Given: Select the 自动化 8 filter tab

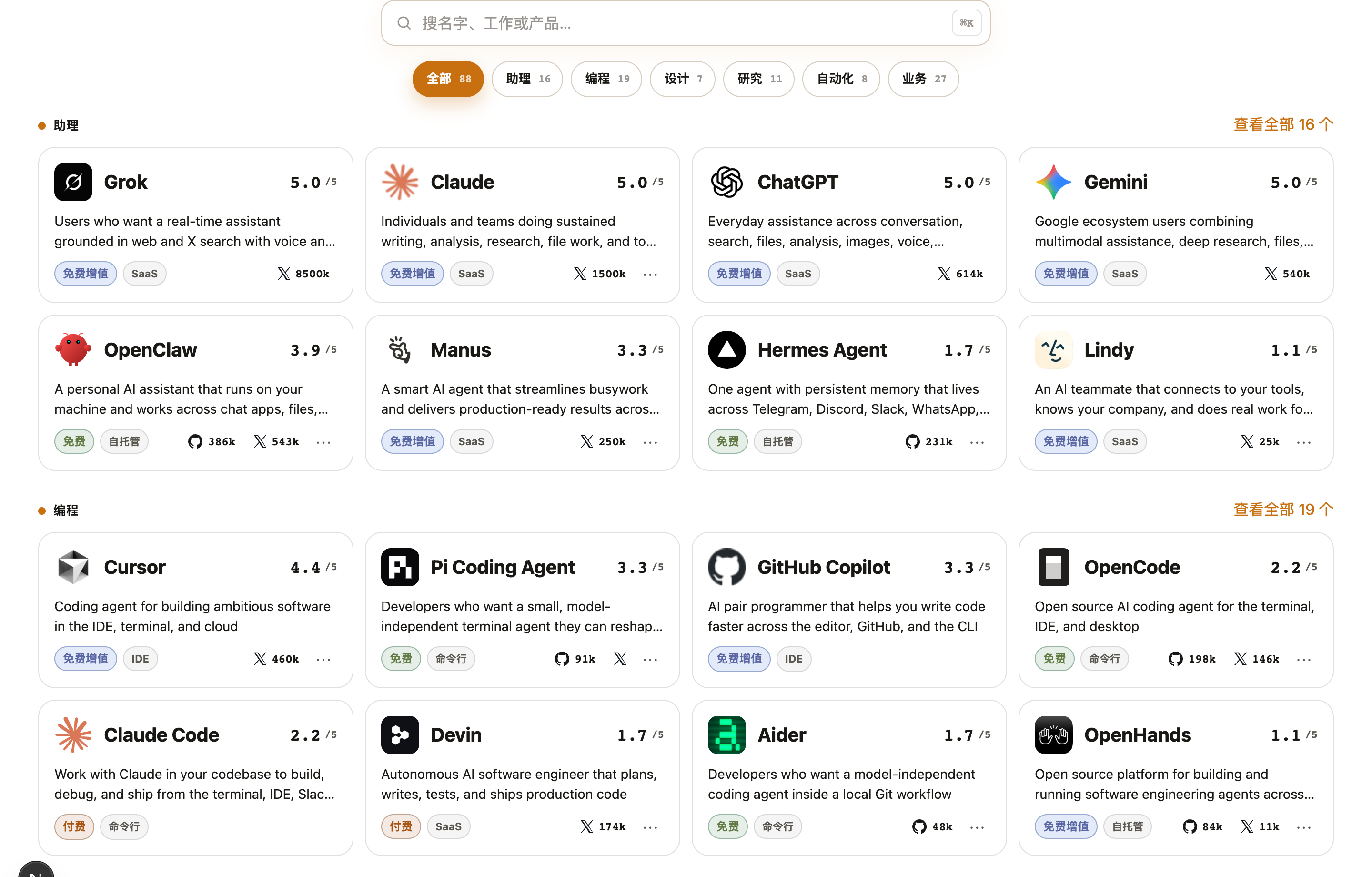Looking at the screenshot, I should tap(841, 79).
